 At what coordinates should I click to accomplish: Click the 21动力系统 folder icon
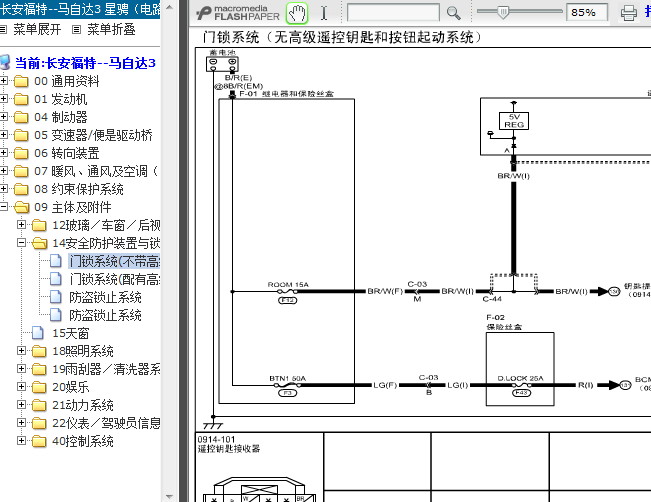[x=39, y=405]
